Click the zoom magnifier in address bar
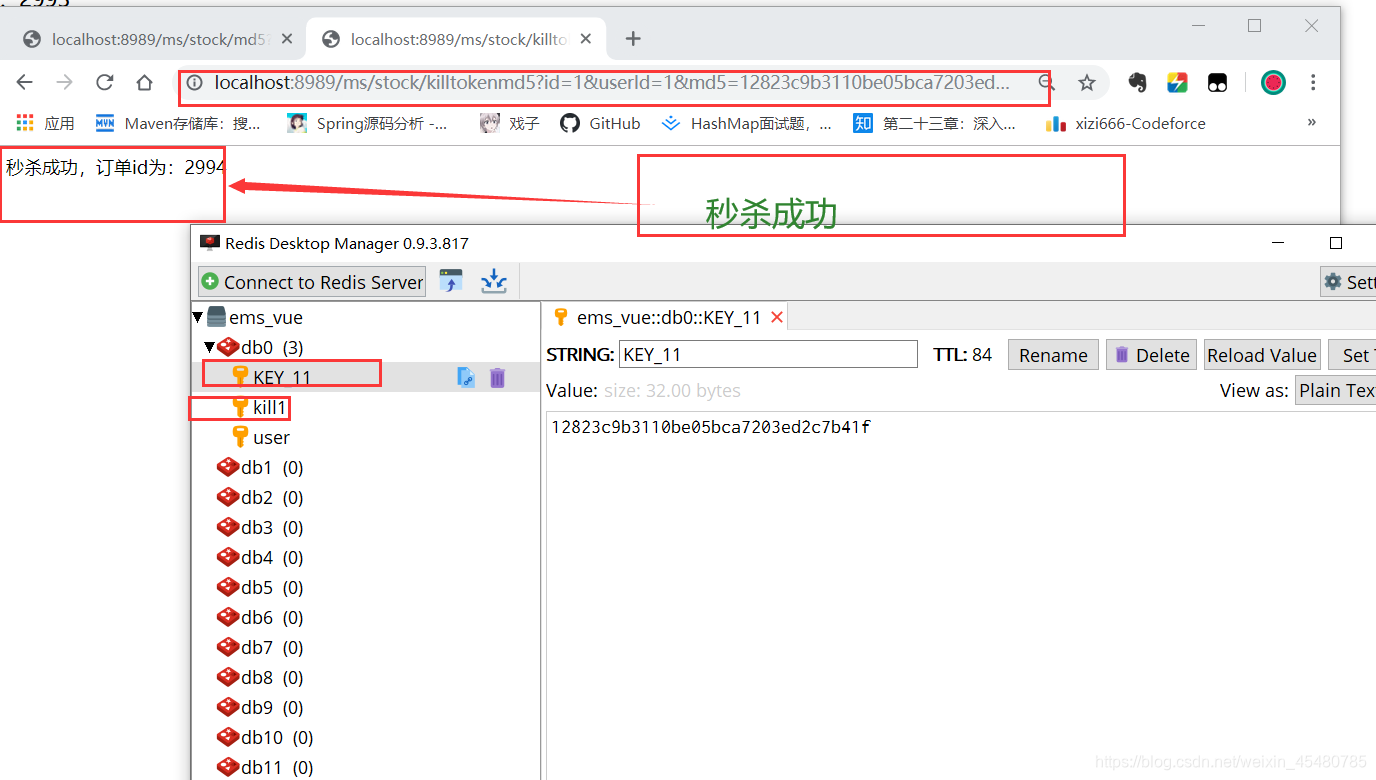1376x780 pixels. [x=1046, y=83]
